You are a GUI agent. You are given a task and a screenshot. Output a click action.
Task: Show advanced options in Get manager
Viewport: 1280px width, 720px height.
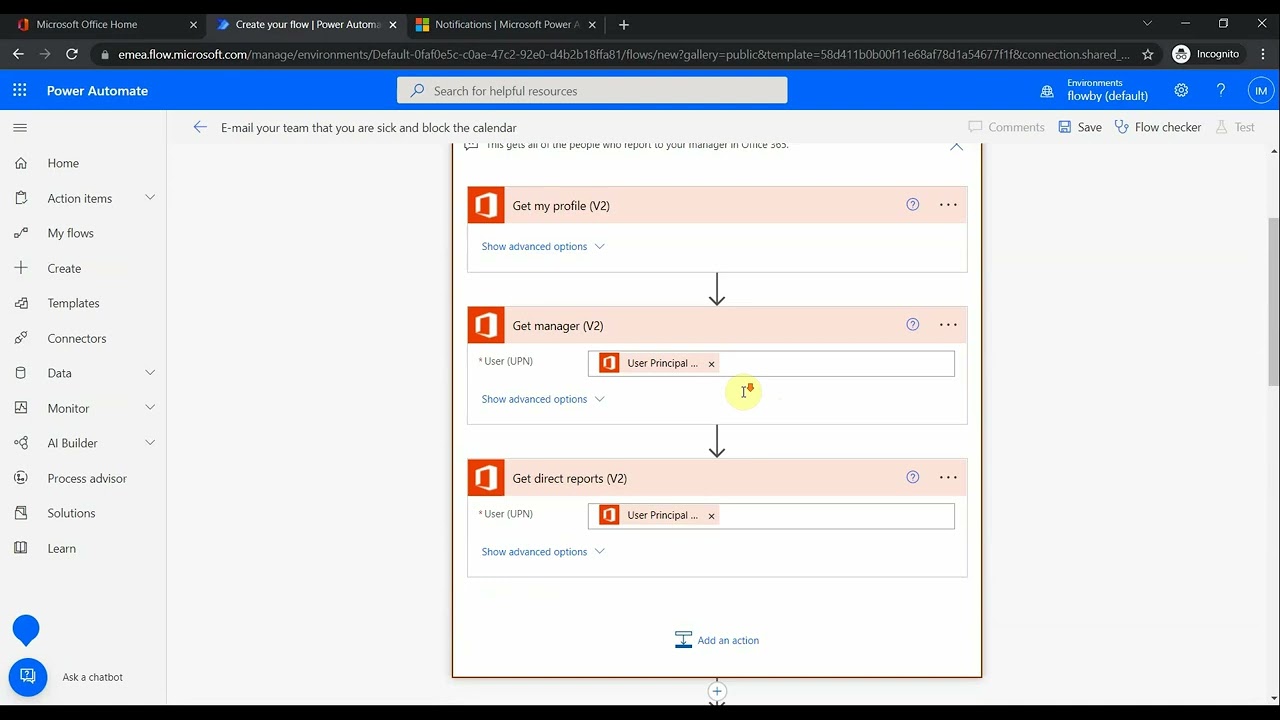tap(543, 399)
